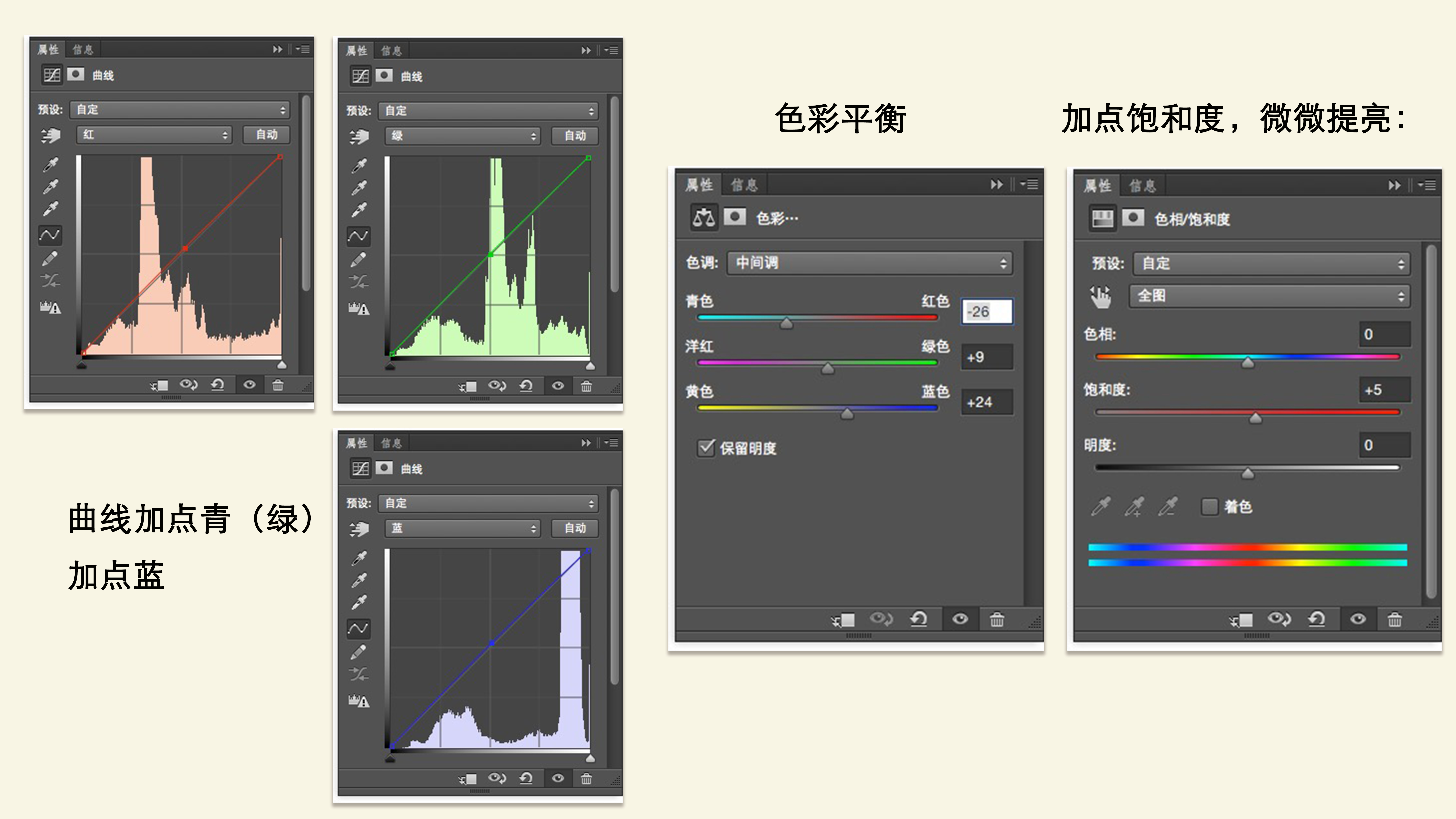Screen dimensions: 1456x819
Task: Click trash icon in Color Balance panel
Action: pyautogui.click(x=997, y=620)
